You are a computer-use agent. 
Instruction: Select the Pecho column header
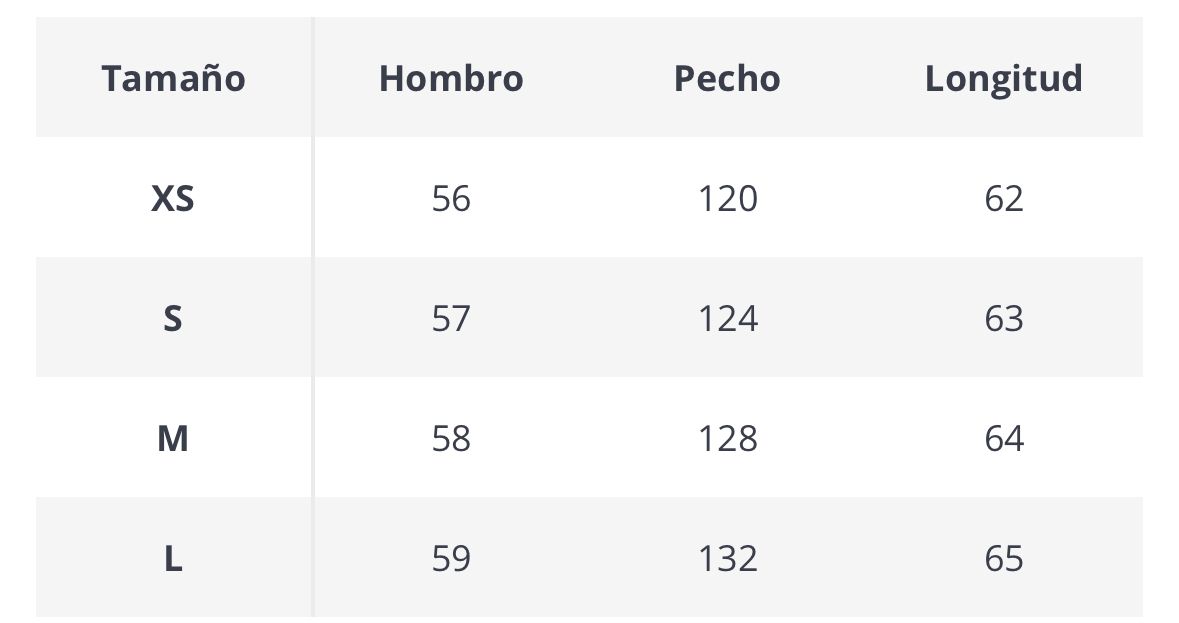[x=727, y=78]
